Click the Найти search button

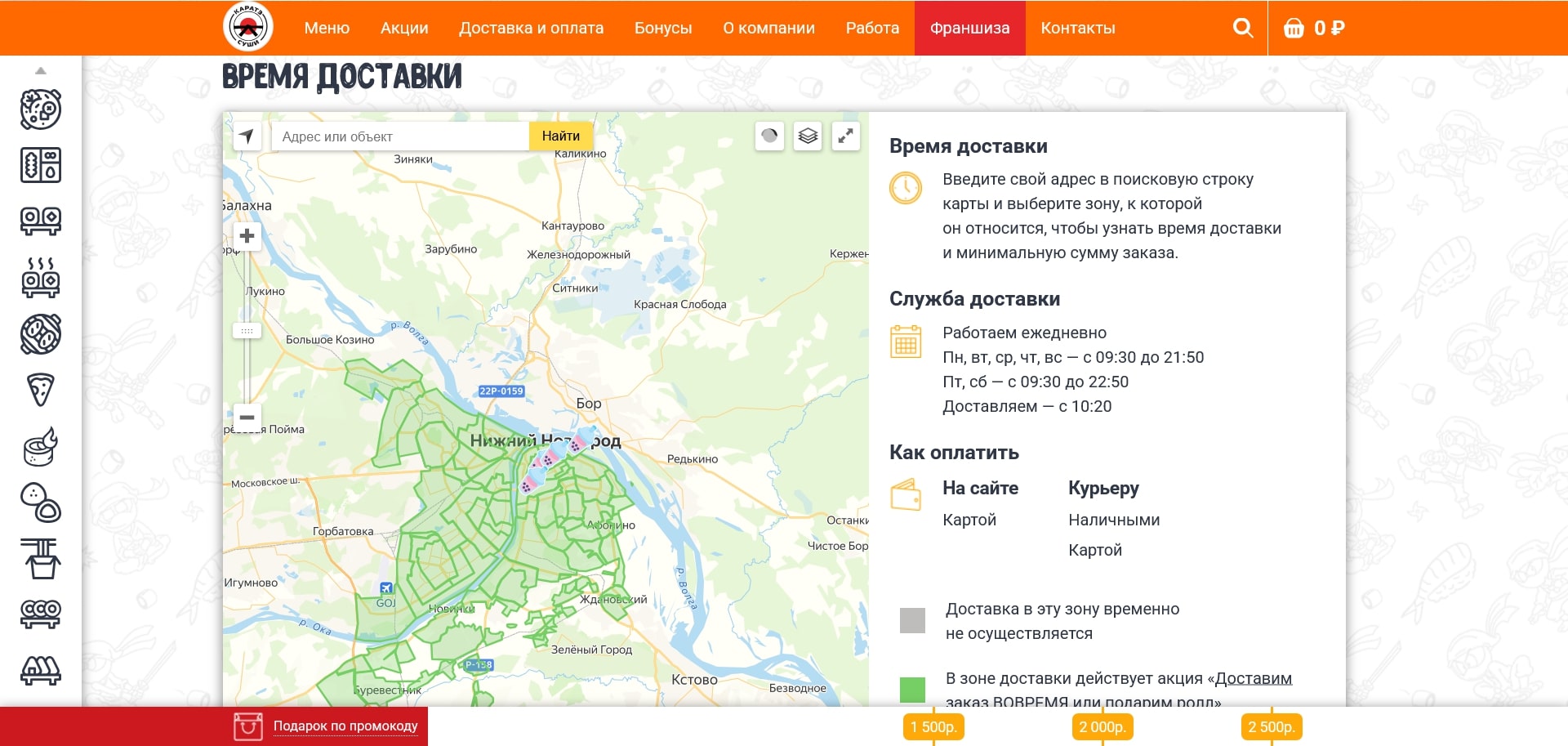click(561, 136)
